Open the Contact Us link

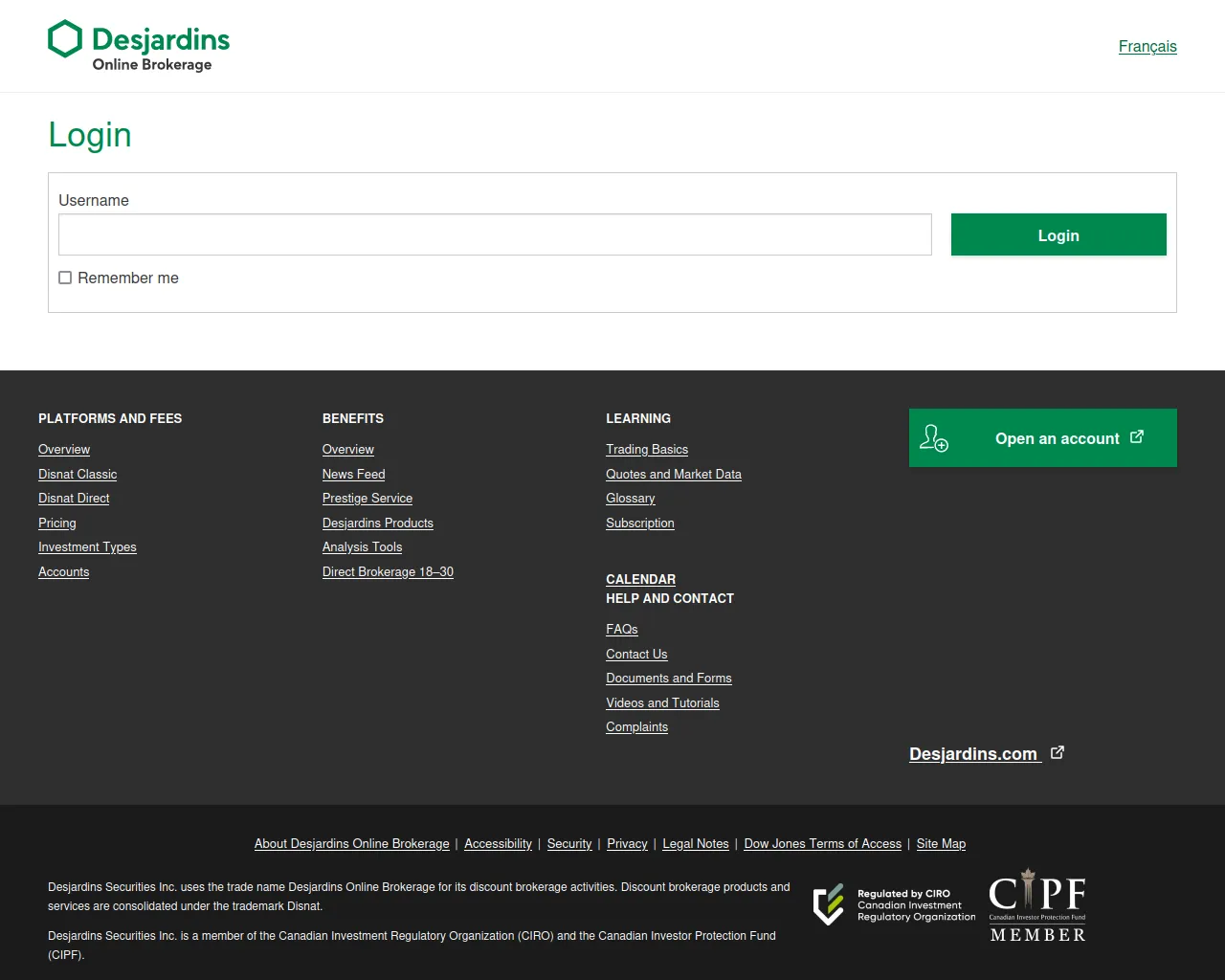(636, 654)
